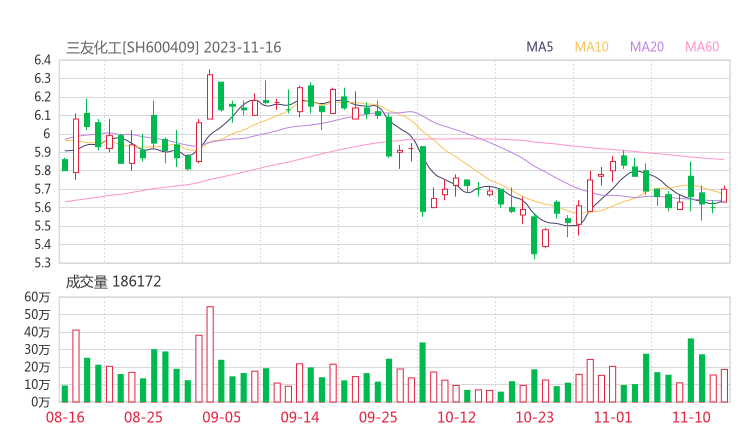Click the 20万 volume axis label
The image size is (740, 440).
(x=37, y=367)
